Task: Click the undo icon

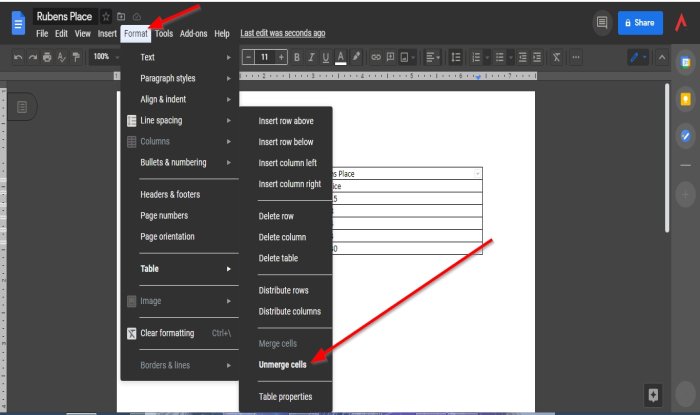Action: tap(18, 57)
